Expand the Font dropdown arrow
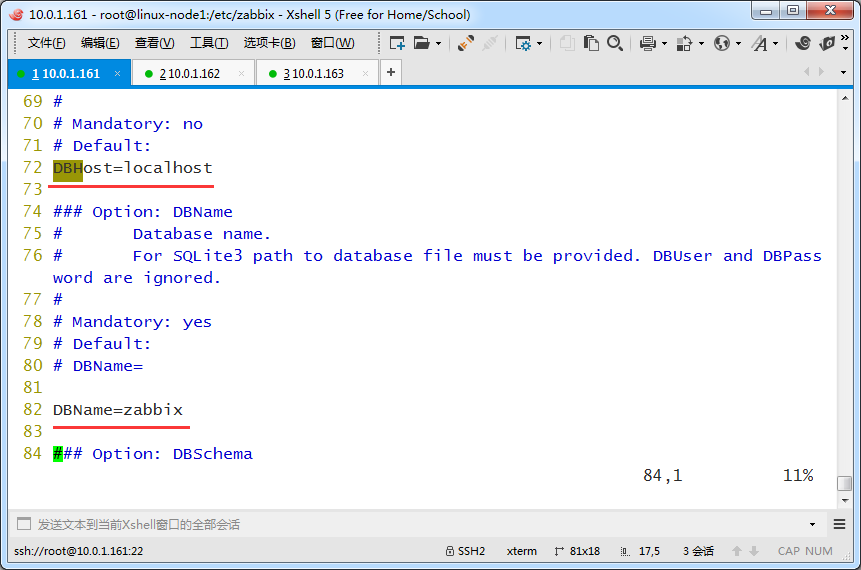 [775, 43]
